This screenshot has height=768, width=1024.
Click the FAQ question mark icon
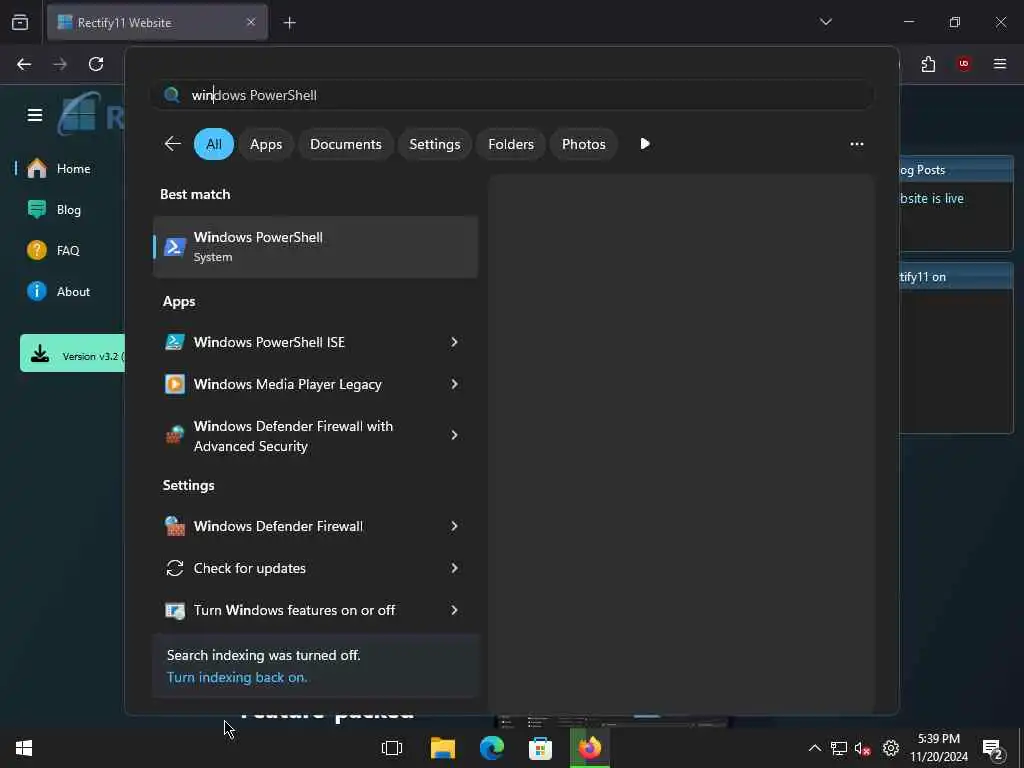point(37,251)
